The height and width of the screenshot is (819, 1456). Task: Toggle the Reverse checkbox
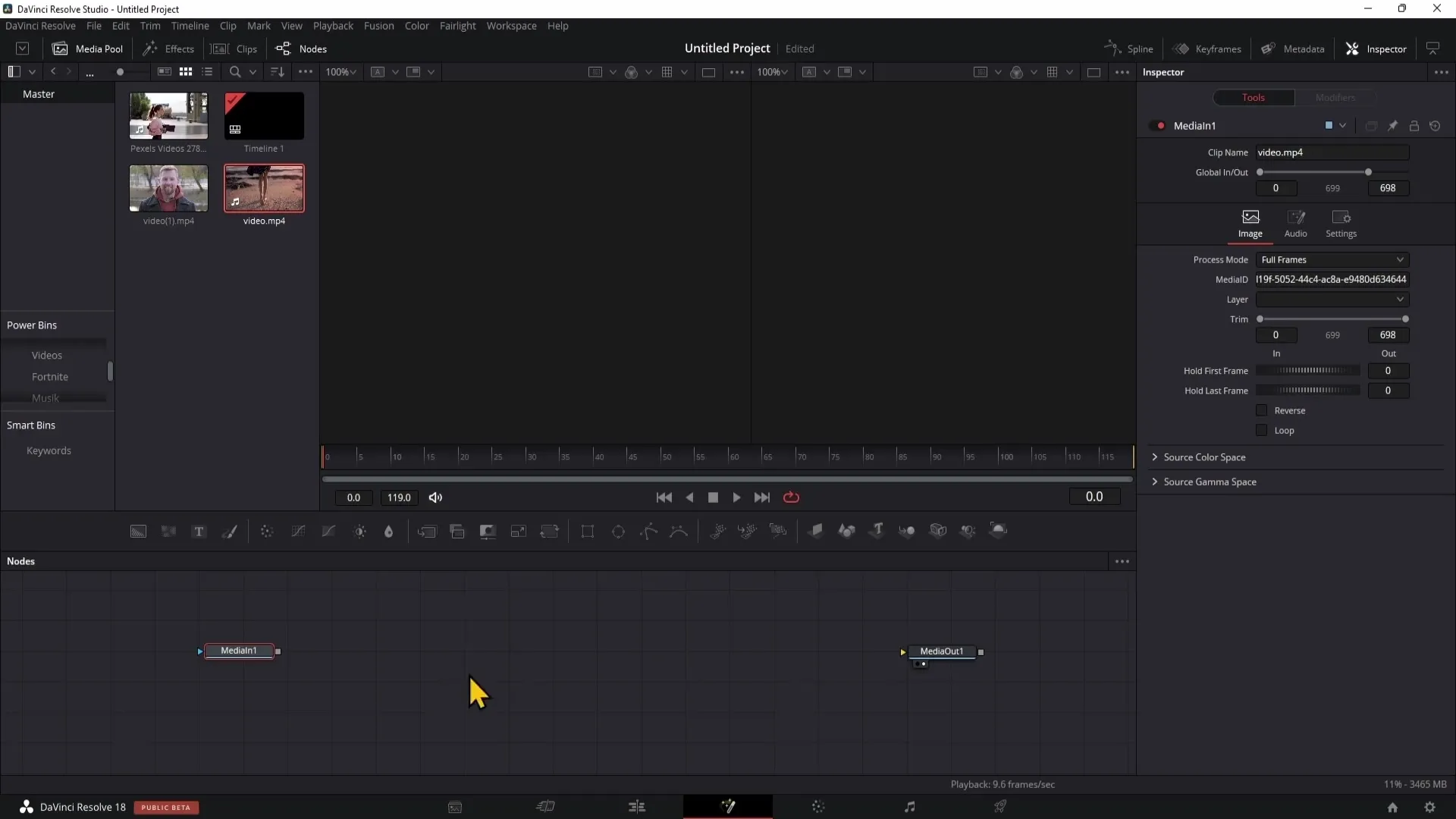click(x=1262, y=409)
